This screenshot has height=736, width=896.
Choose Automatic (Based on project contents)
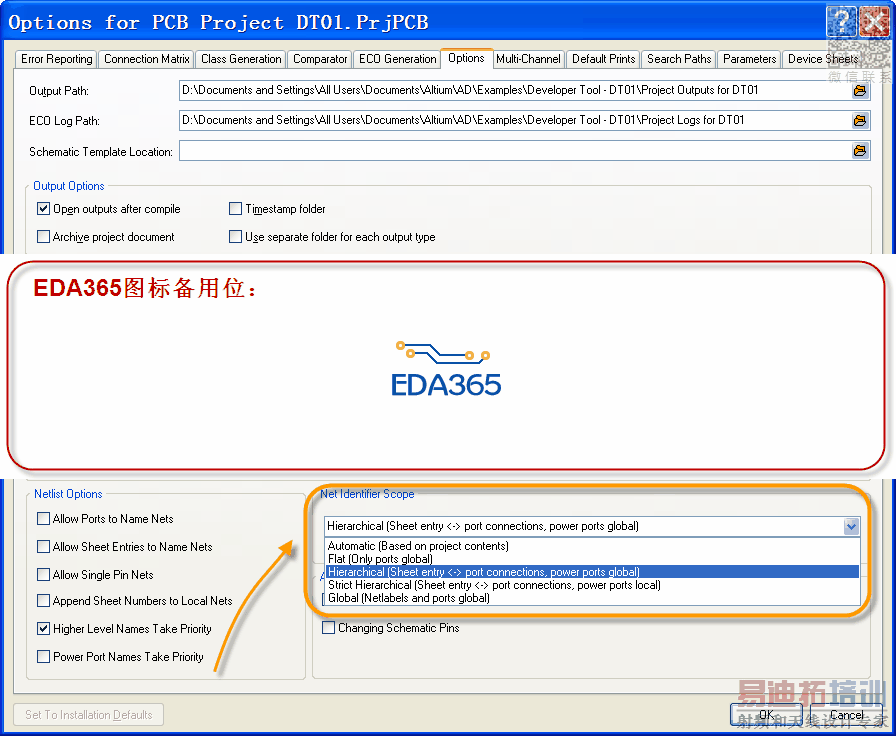pos(593,546)
